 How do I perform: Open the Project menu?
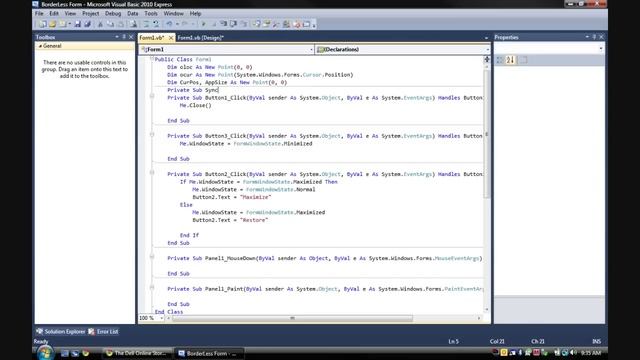(x=91, y=13)
